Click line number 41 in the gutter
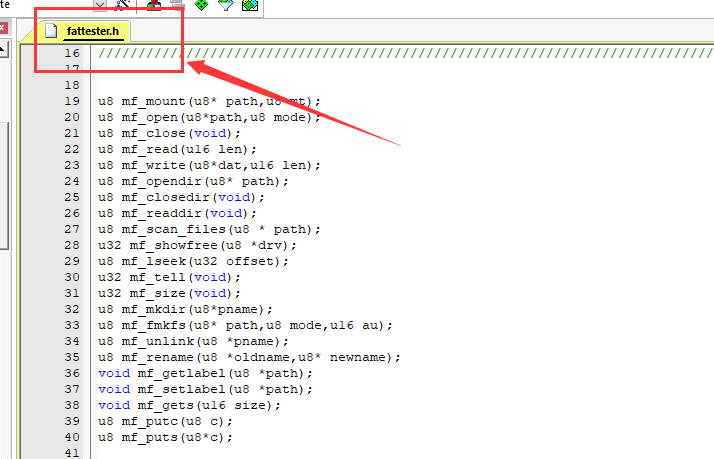 point(72,453)
